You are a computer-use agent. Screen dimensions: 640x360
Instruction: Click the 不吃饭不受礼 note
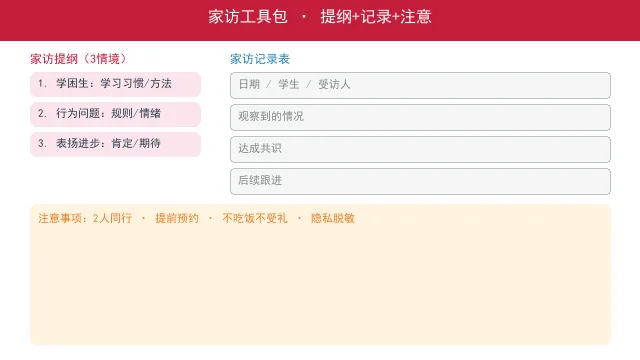tap(255, 218)
